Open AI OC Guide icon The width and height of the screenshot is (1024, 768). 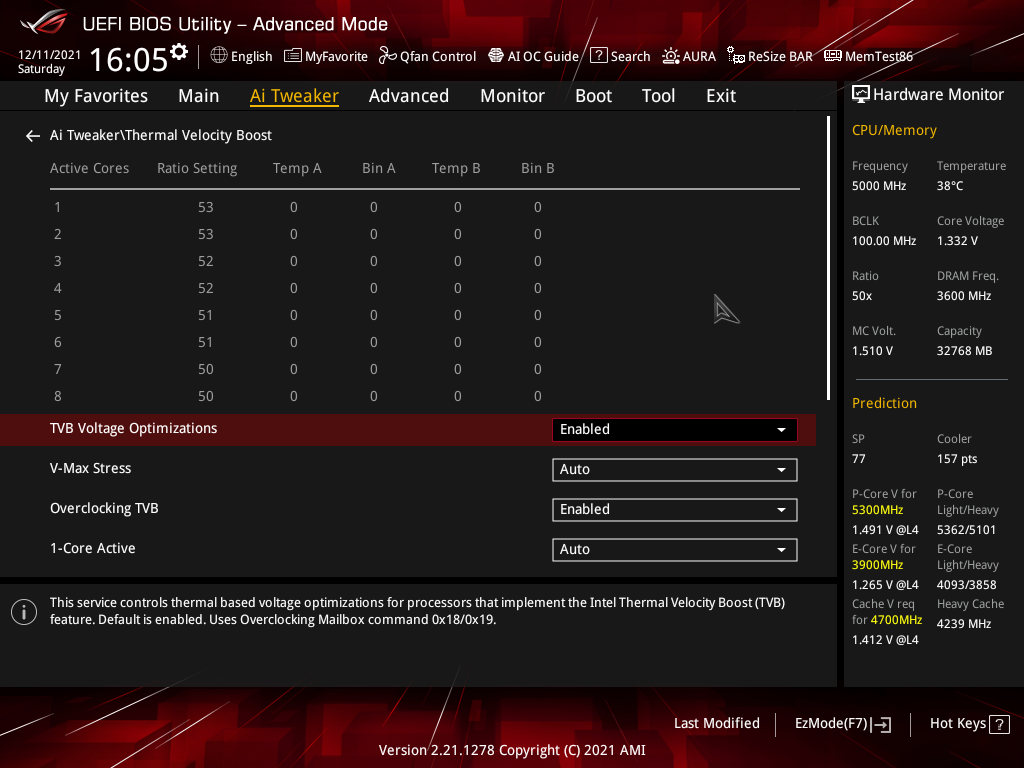[x=496, y=56]
